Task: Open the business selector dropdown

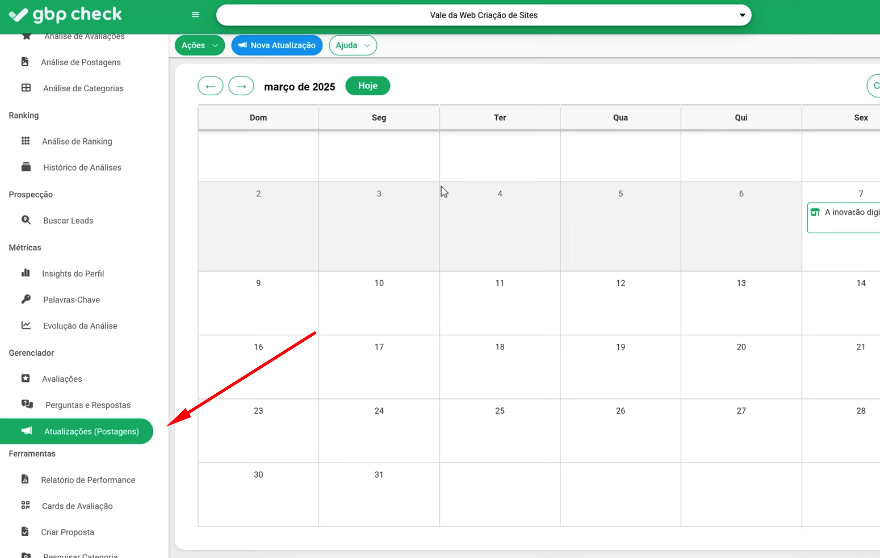Action: pos(484,15)
